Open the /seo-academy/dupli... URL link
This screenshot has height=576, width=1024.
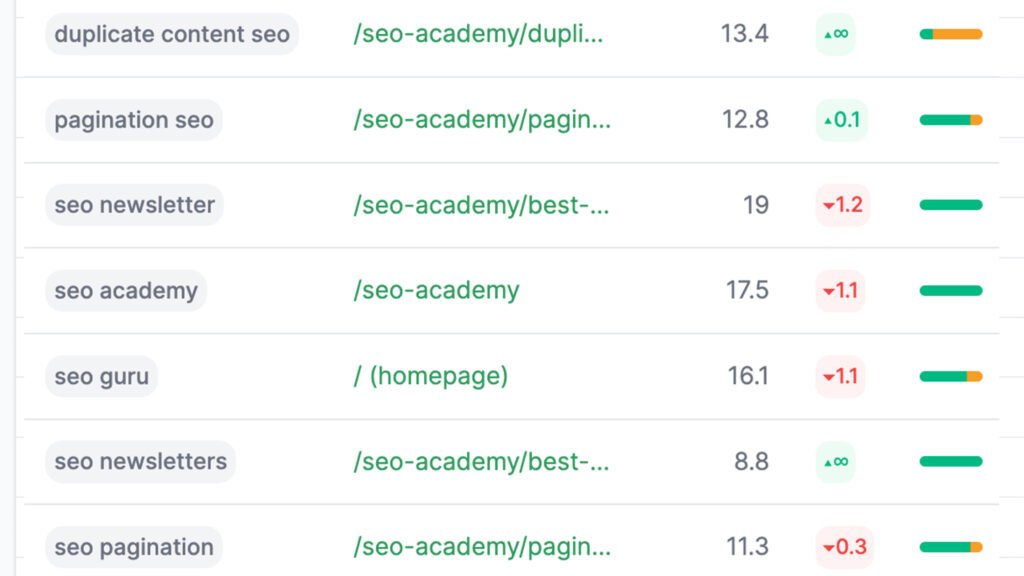479,34
